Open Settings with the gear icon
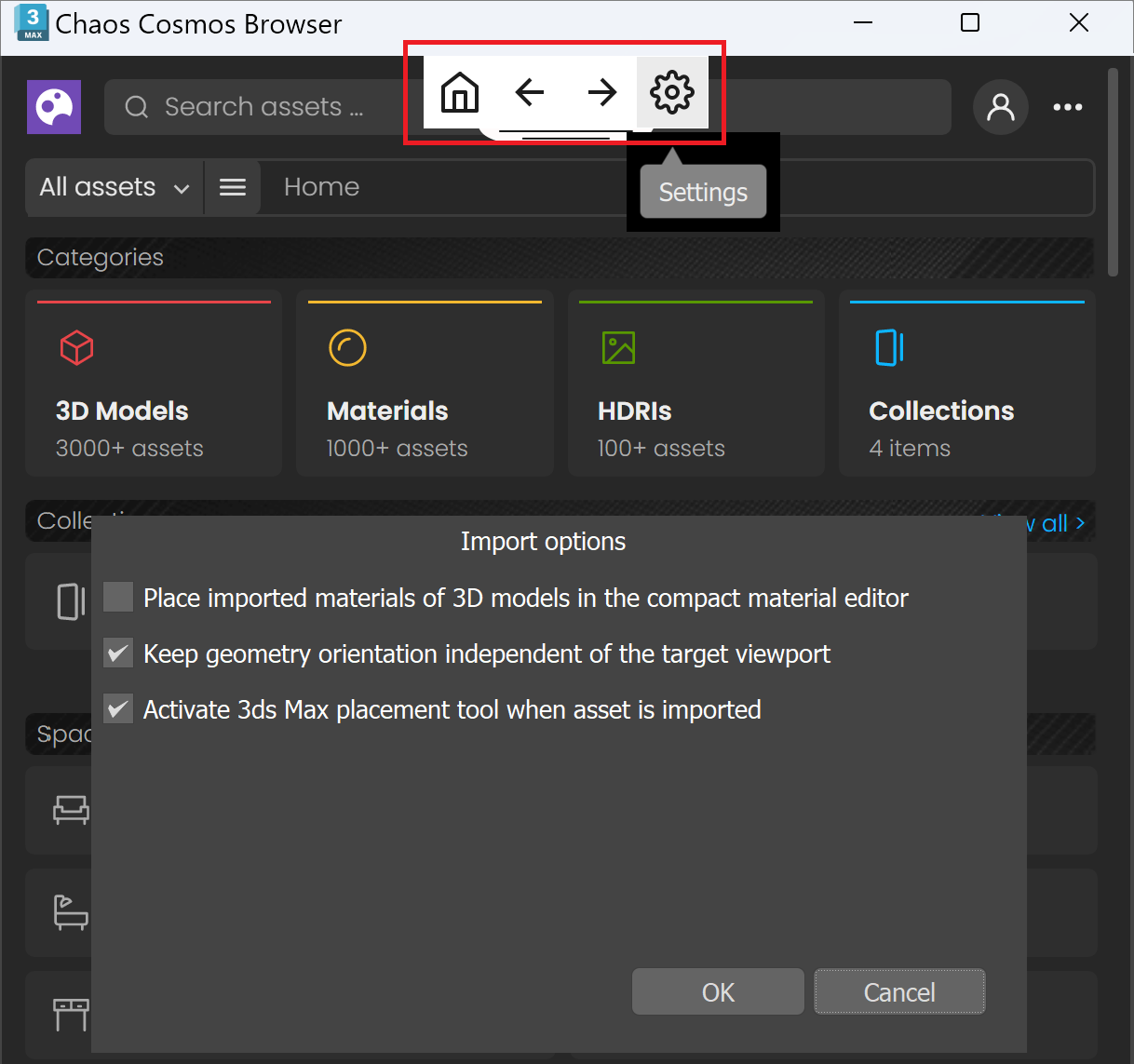The width and height of the screenshot is (1134, 1064). (x=672, y=92)
